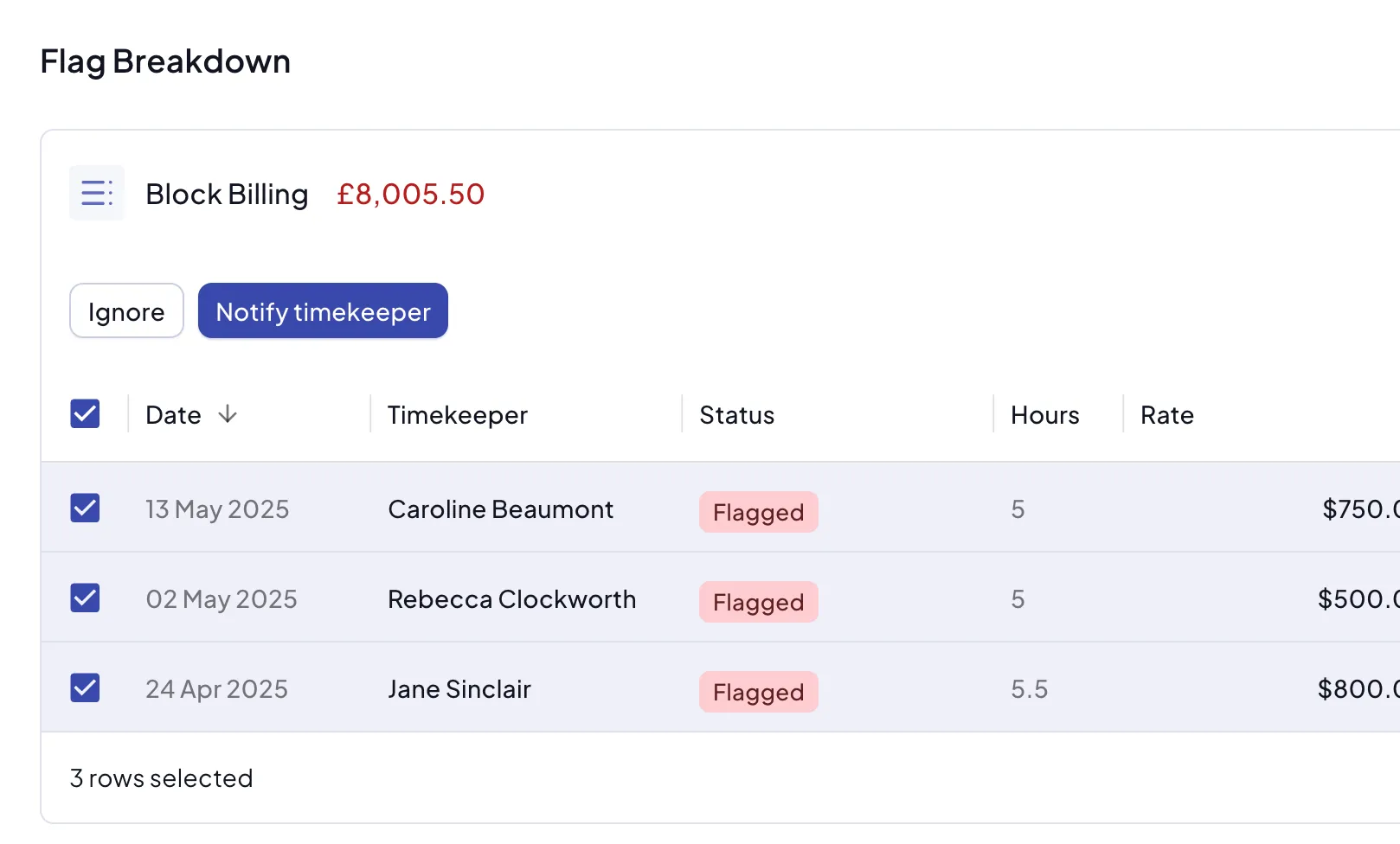Select Flagged badge in Jane Sinclair's row
The image size is (1400, 844).
pyautogui.click(x=758, y=692)
